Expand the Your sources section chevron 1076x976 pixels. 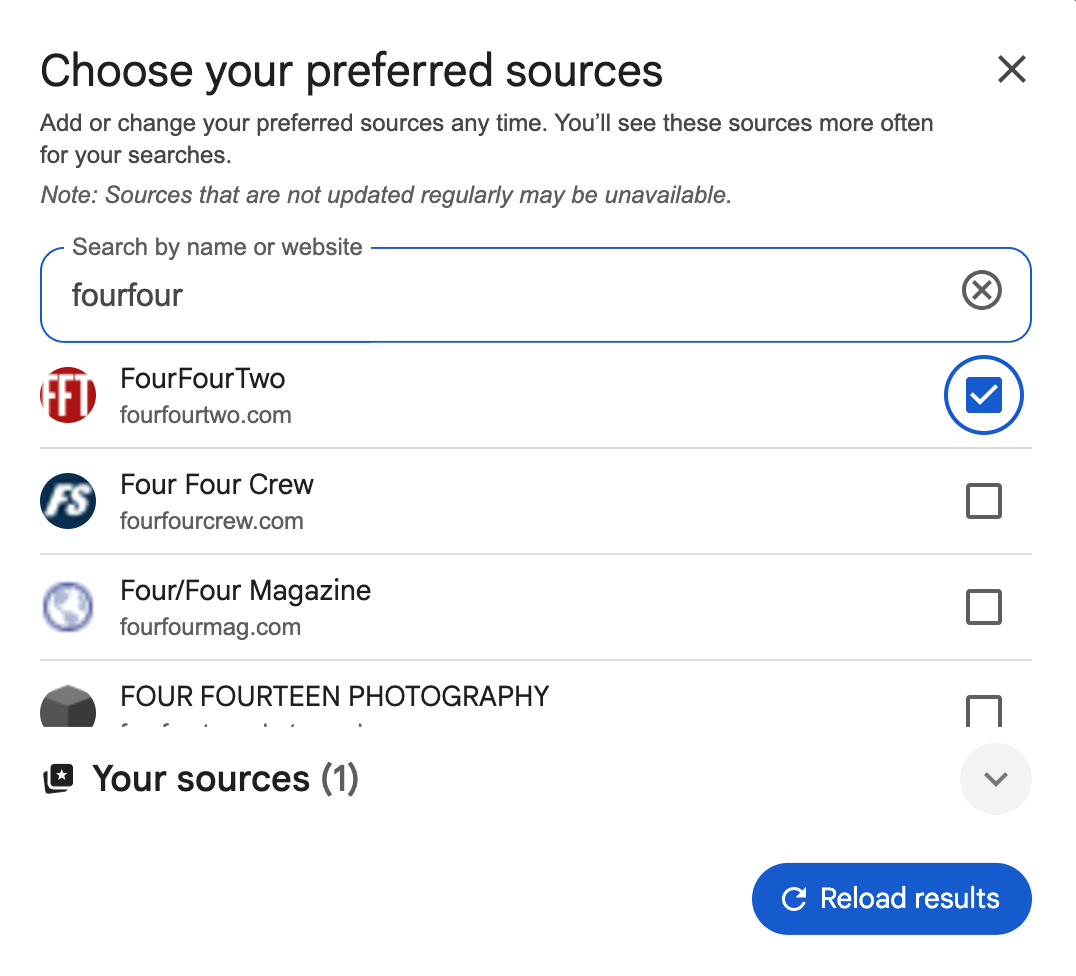click(995, 779)
